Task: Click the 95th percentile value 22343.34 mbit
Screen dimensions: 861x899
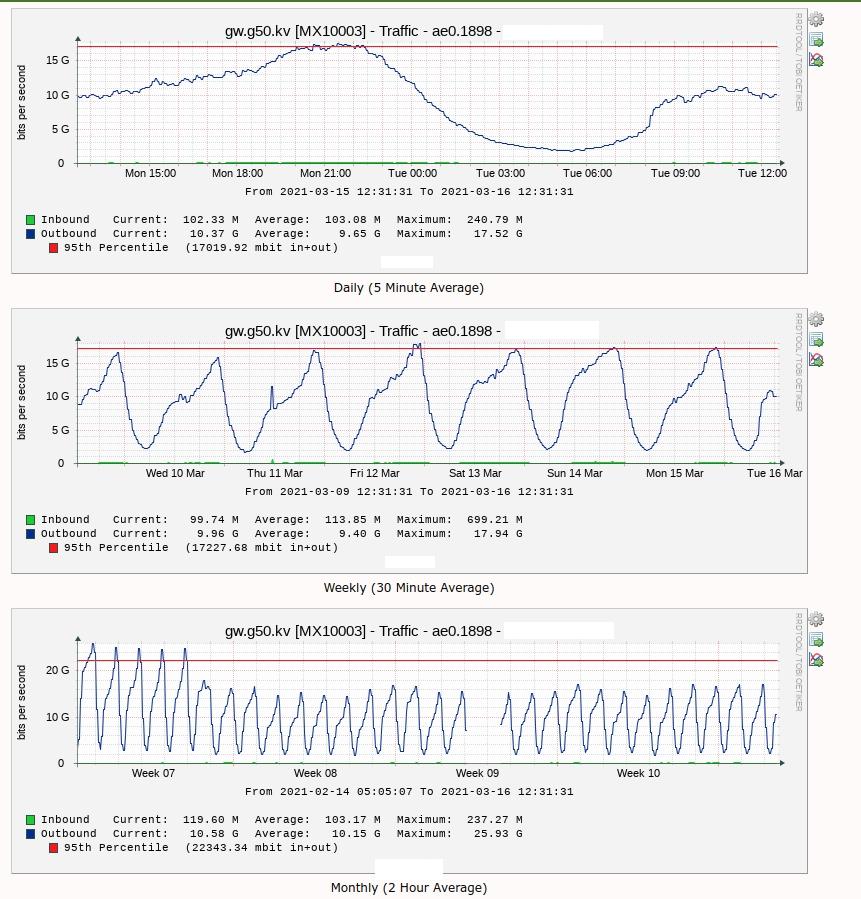Action: click(261, 847)
